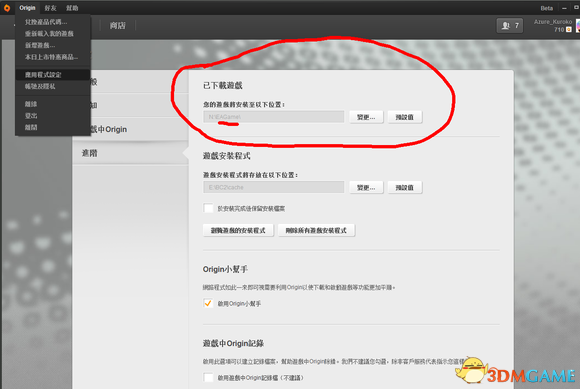
Task: Click 變更 button for game installers location
Action: [x=366, y=187]
